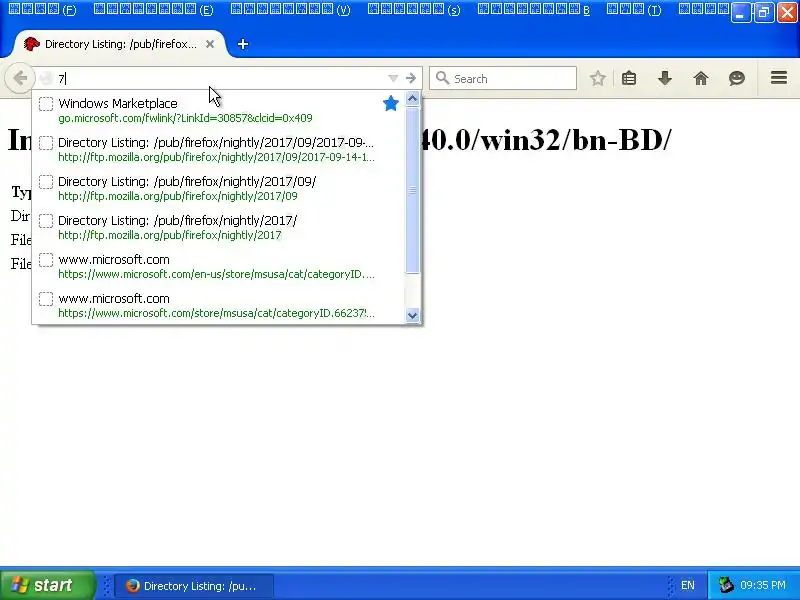Open the first menu bar item (F)
Image resolution: width=800 pixels, height=600 pixels.
tap(42, 9)
